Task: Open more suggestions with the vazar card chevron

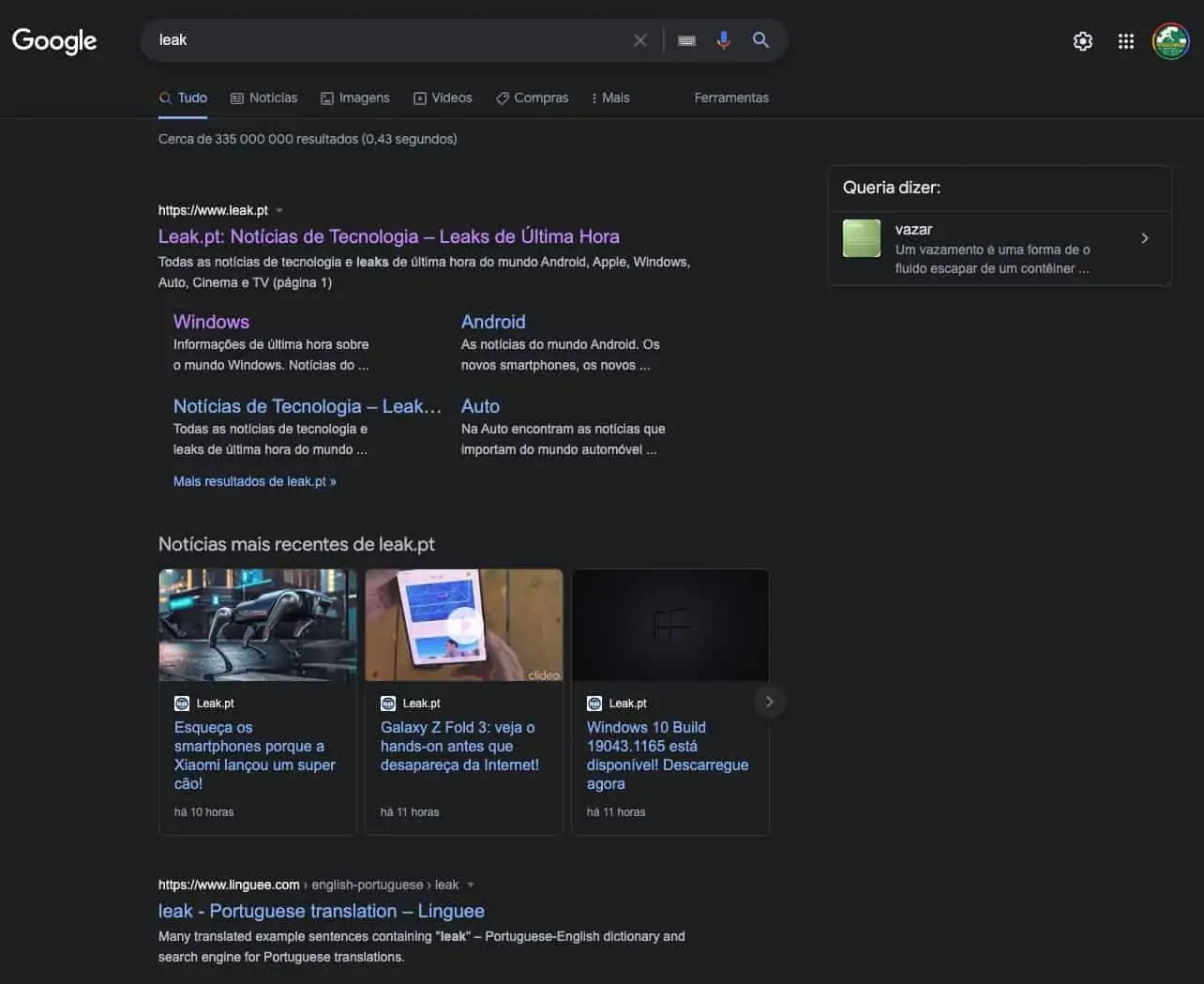Action: pos(1145,238)
